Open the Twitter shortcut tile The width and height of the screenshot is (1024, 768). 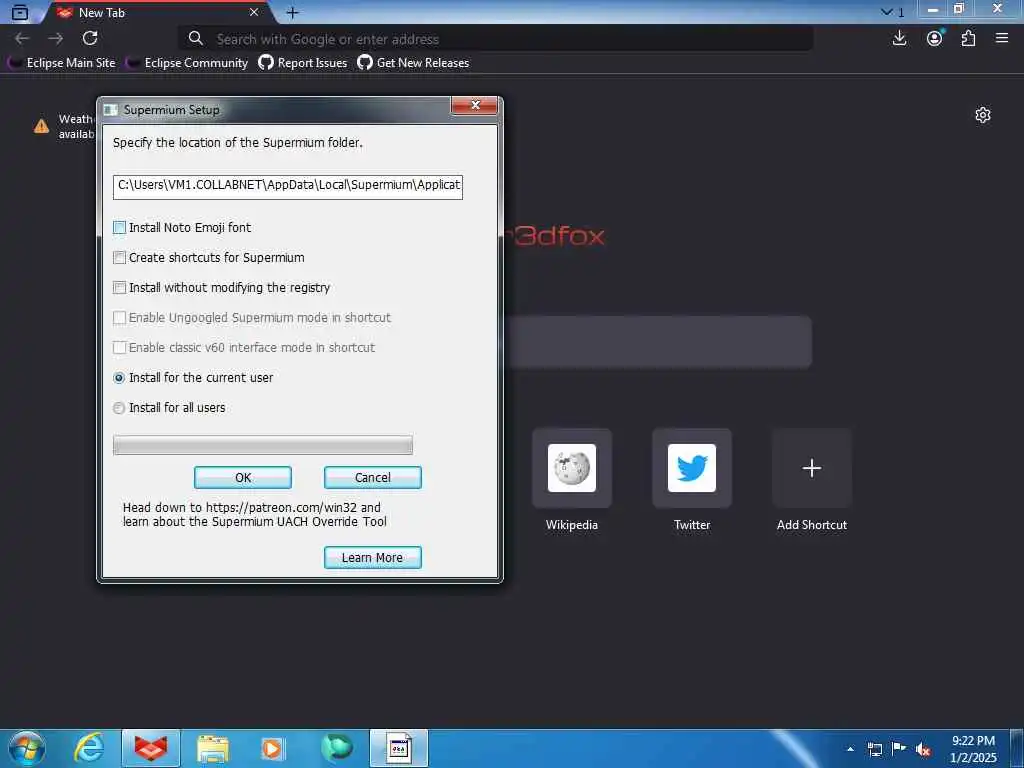pyautogui.click(x=692, y=468)
